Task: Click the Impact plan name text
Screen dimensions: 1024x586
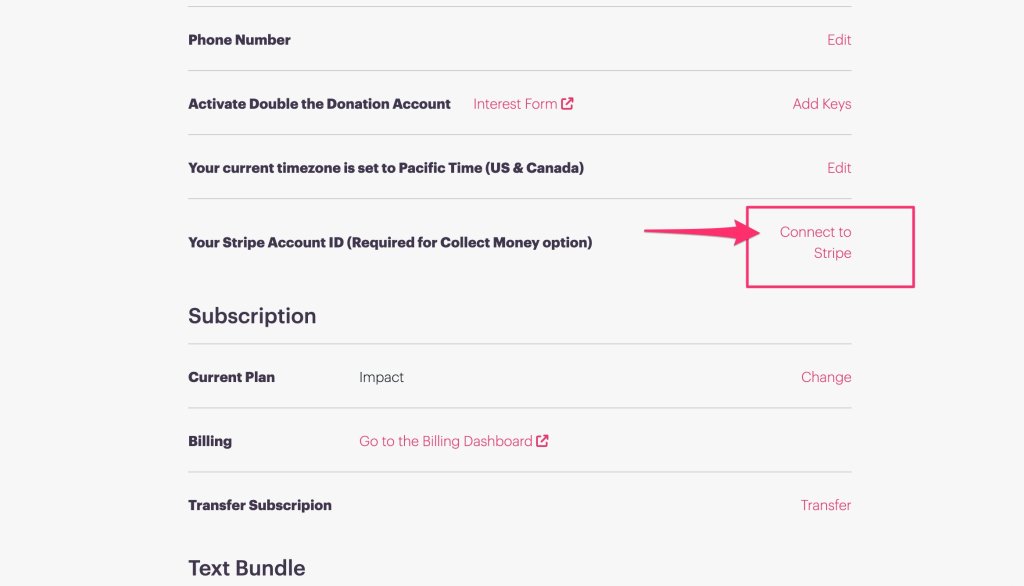Action: coord(381,377)
